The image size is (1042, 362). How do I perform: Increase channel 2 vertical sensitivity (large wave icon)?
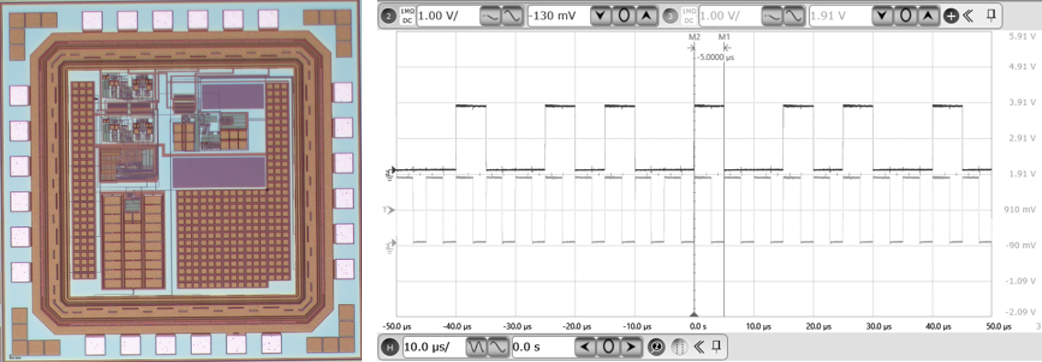pyautogui.click(x=510, y=16)
